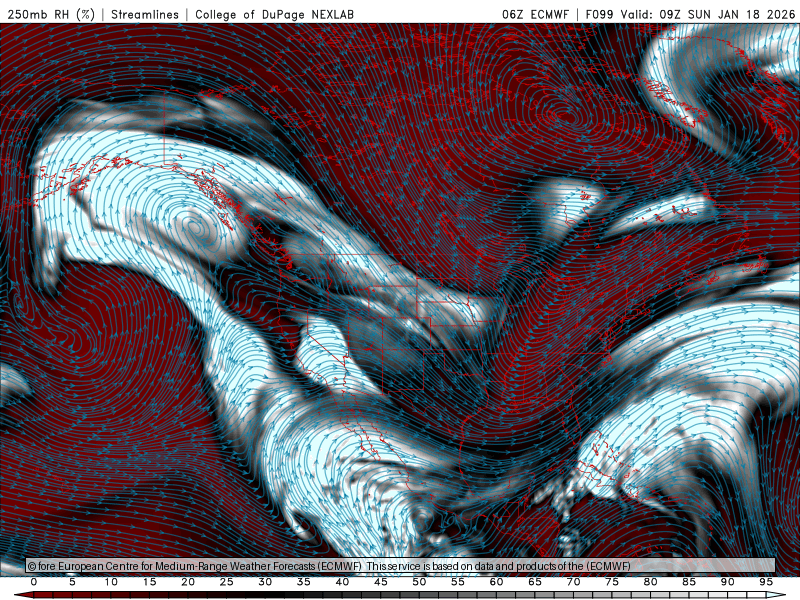Click the ECMWF copyright notice banner

point(401,566)
